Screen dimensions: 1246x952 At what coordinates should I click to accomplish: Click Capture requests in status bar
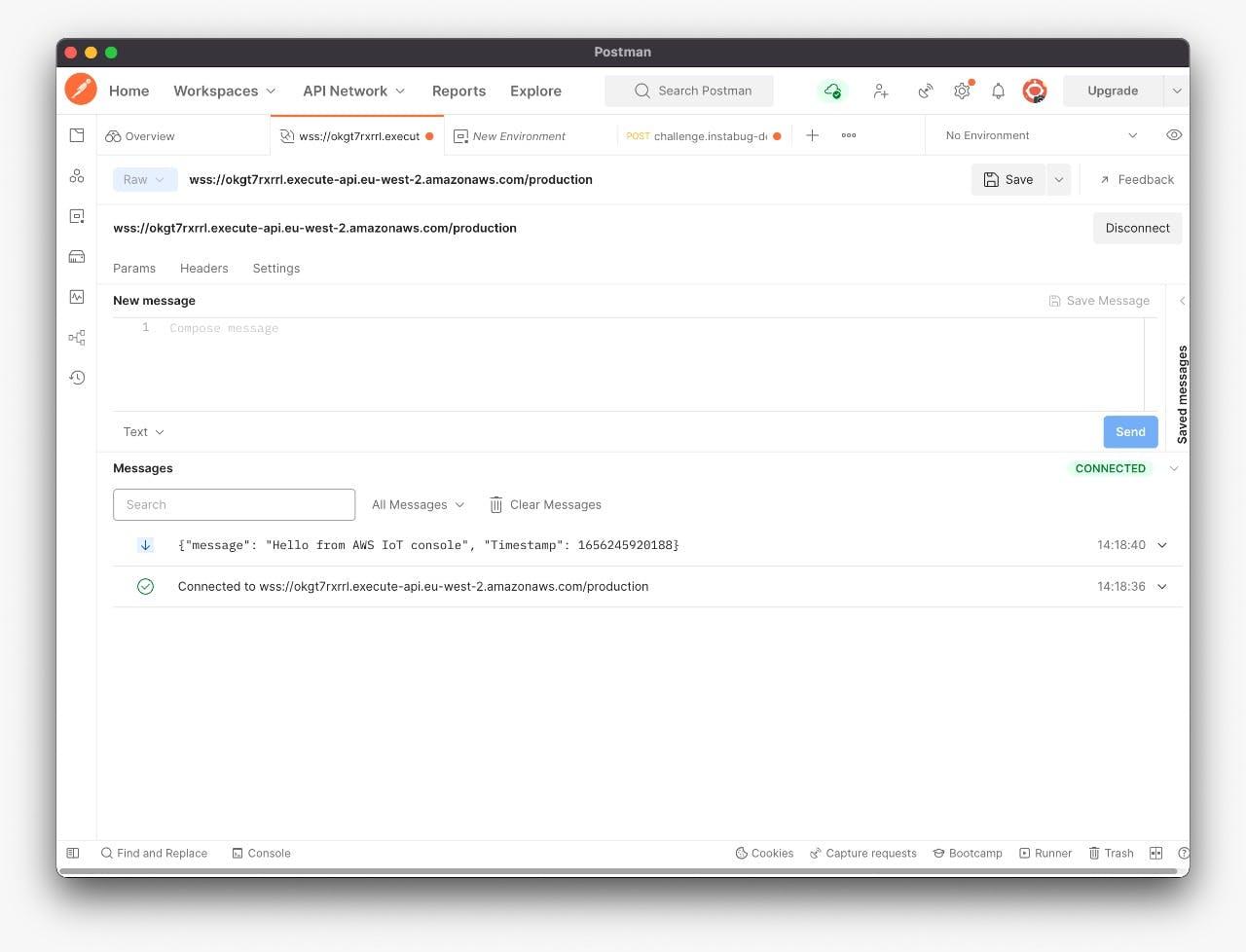(862, 853)
